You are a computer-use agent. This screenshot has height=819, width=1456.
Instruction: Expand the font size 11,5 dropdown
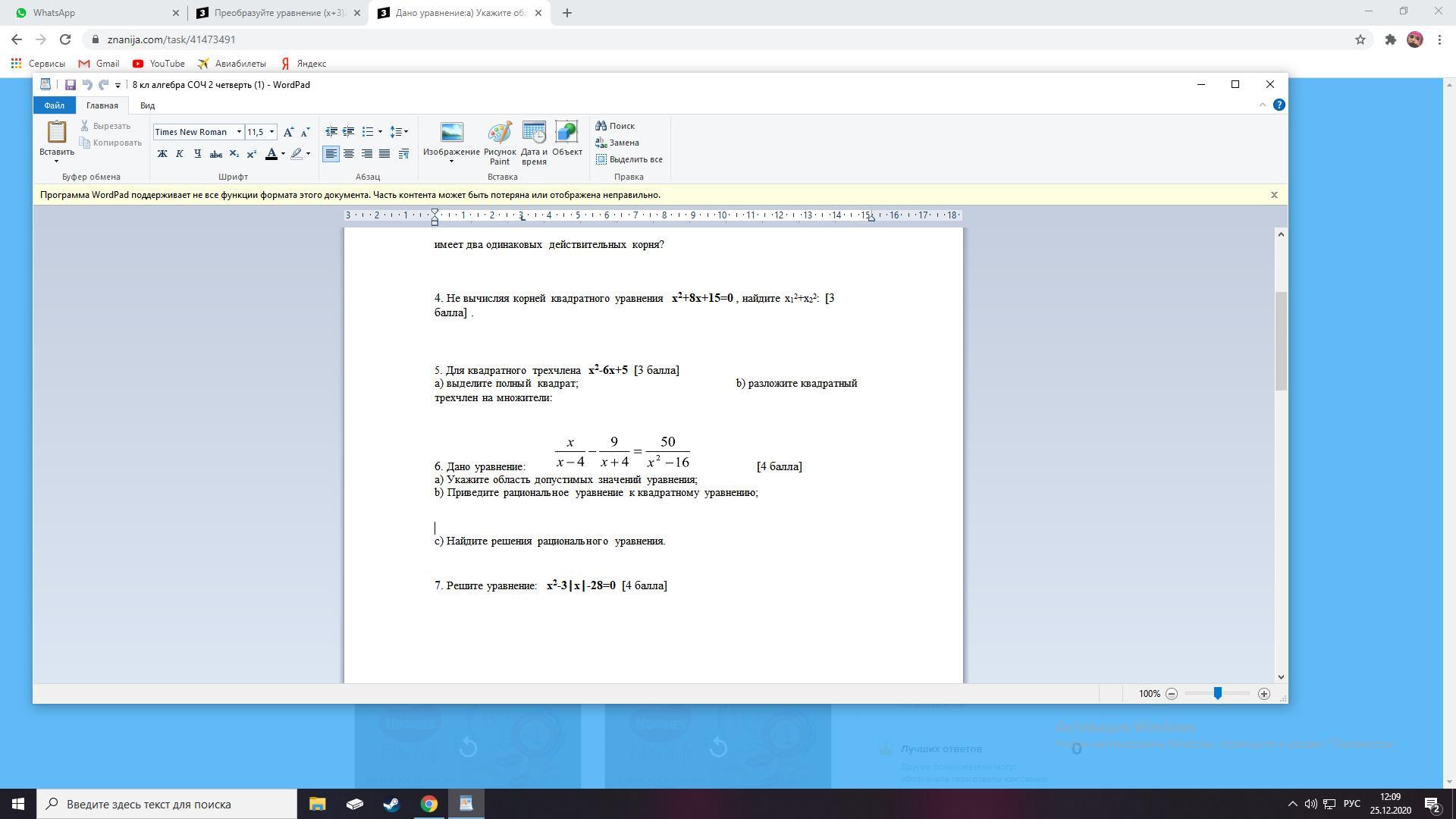tap(271, 132)
